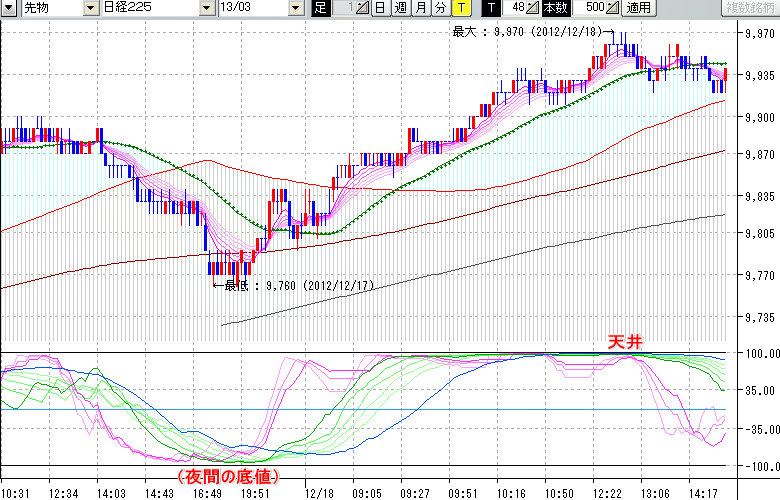Click the black T label icon
Image resolution: width=780 pixels, height=500 pixels.
point(489,8)
